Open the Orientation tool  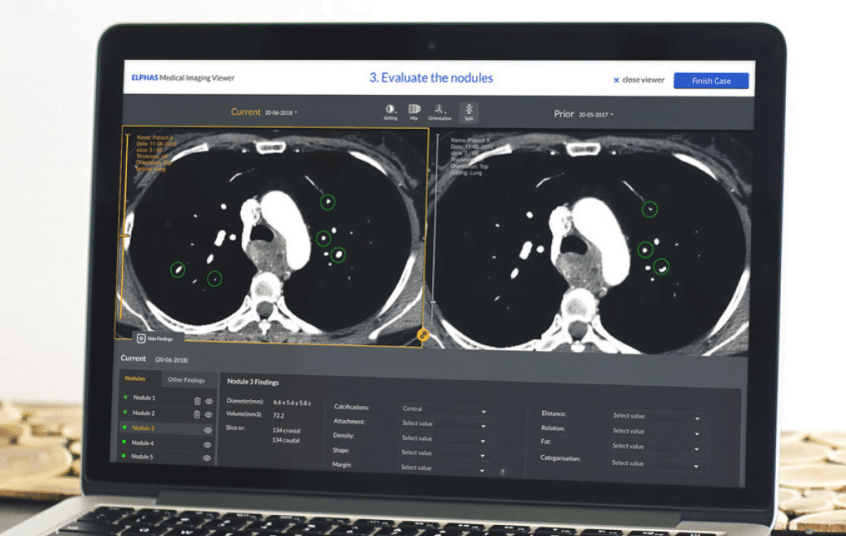click(x=439, y=112)
